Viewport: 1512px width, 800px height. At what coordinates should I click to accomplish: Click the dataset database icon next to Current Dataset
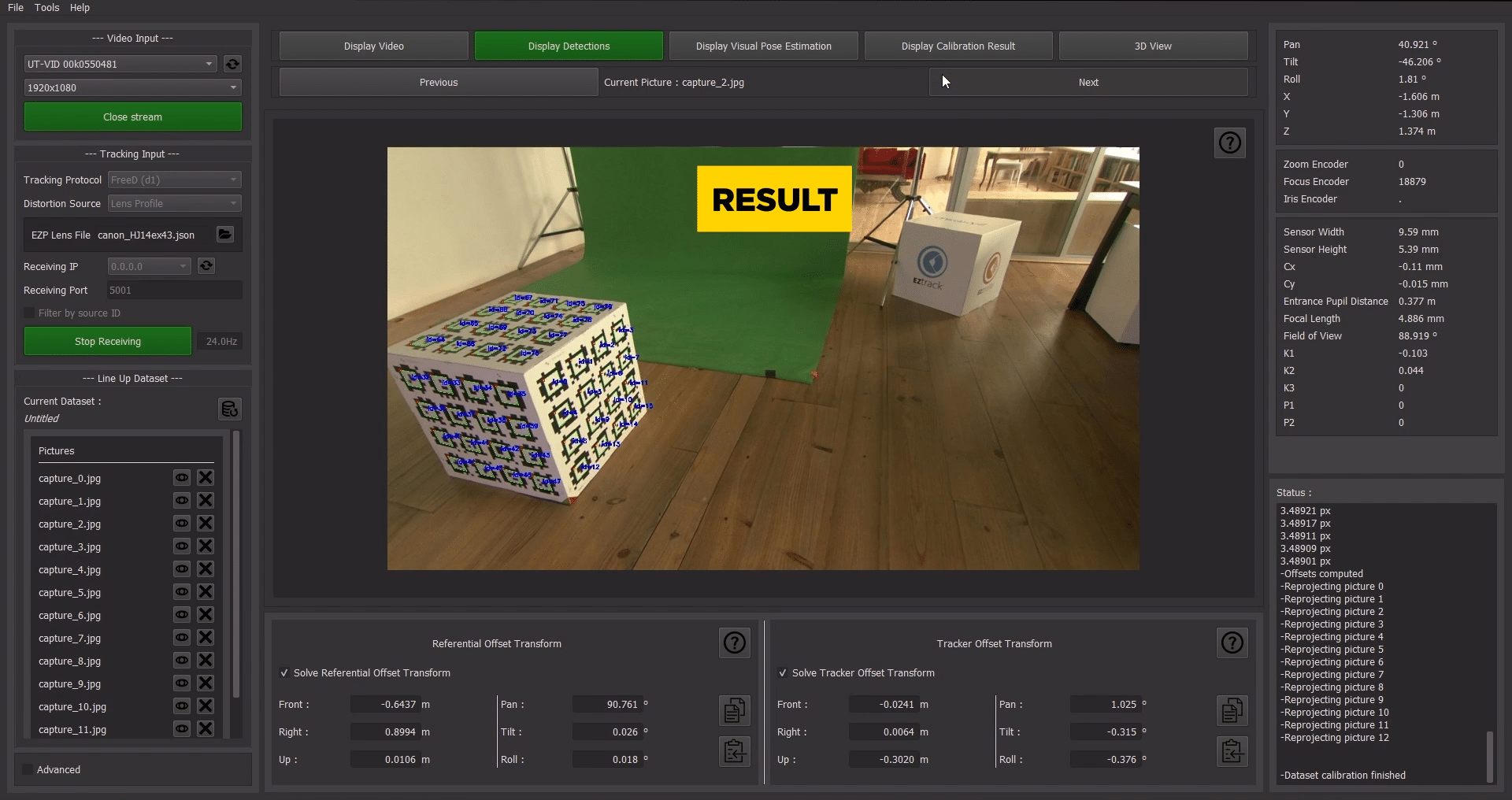[229, 409]
